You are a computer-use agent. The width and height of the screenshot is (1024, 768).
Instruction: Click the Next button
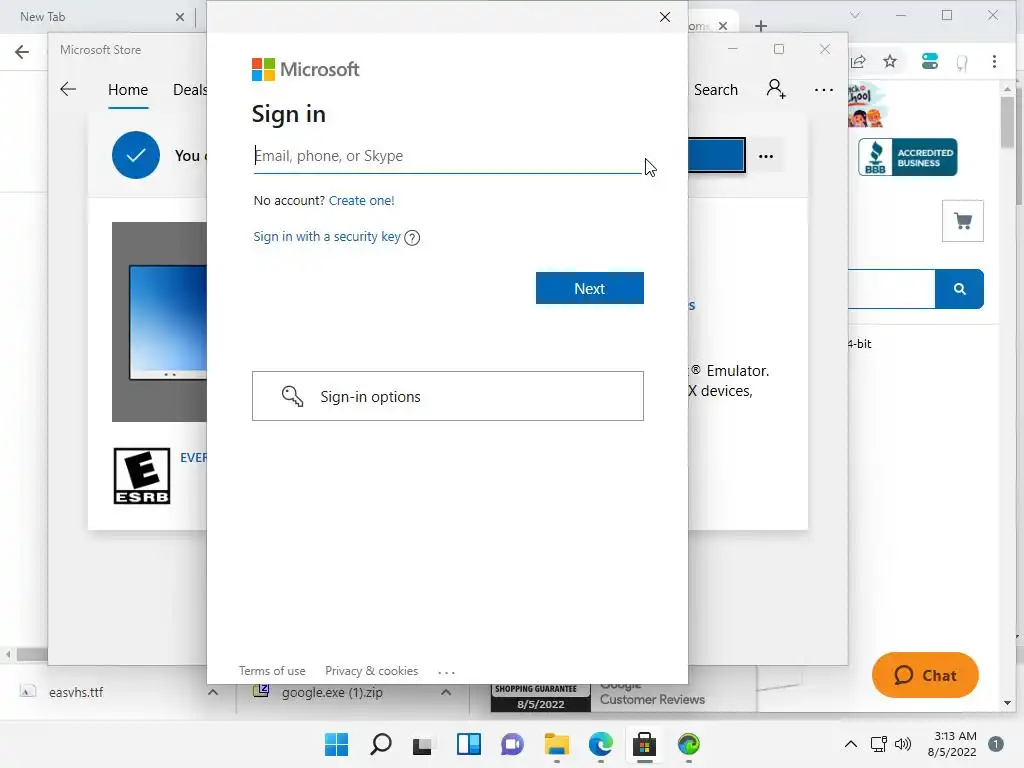click(x=590, y=288)
